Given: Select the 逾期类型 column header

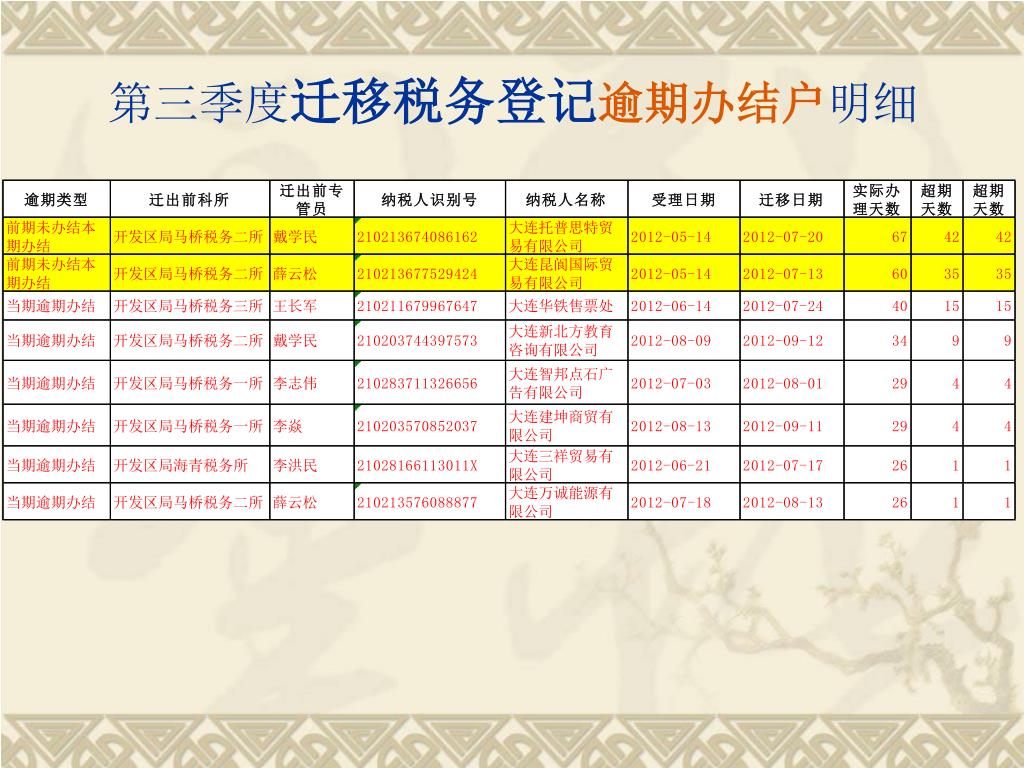Looking at the screenshot, I should click(56, 200).
